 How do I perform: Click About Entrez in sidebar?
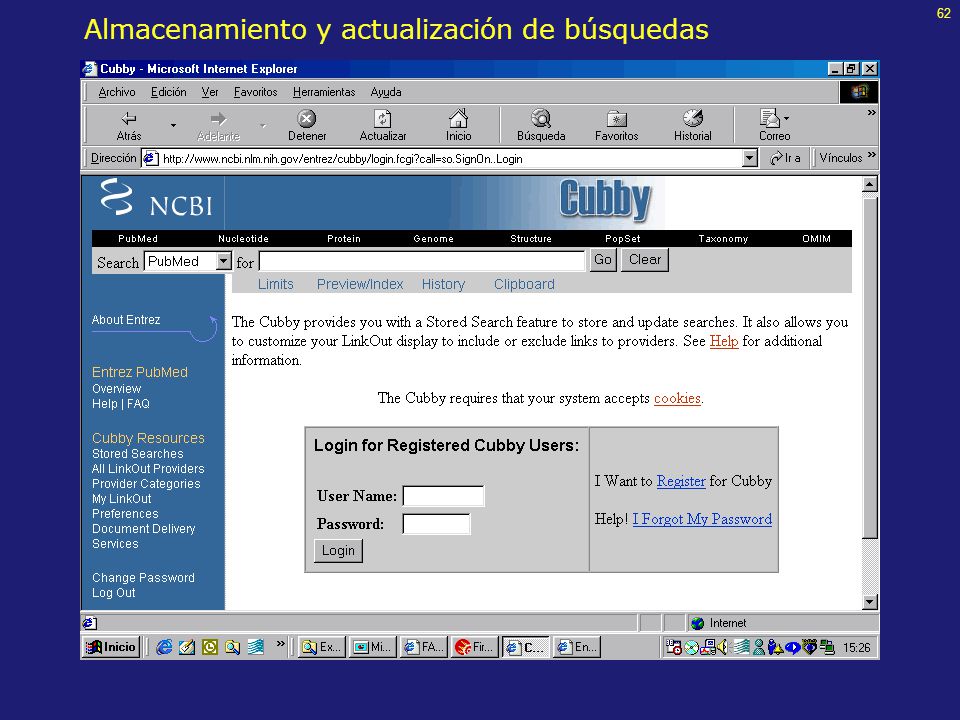tap(126, 320)
